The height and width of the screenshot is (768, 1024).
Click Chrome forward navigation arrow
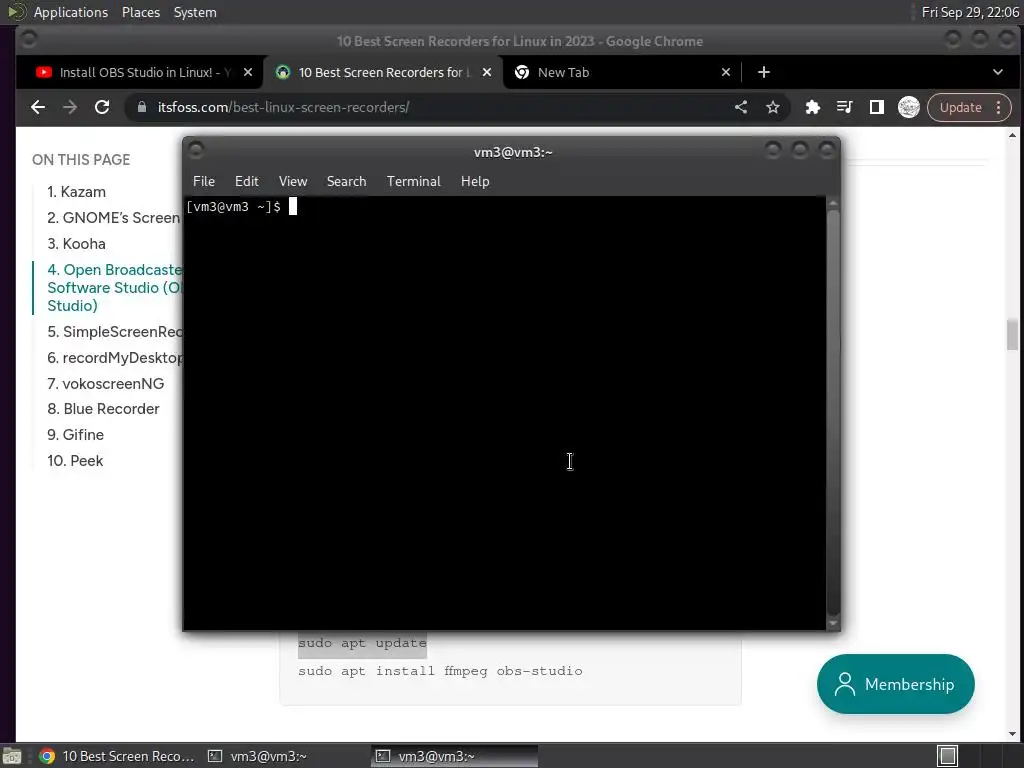pos(70,107)
